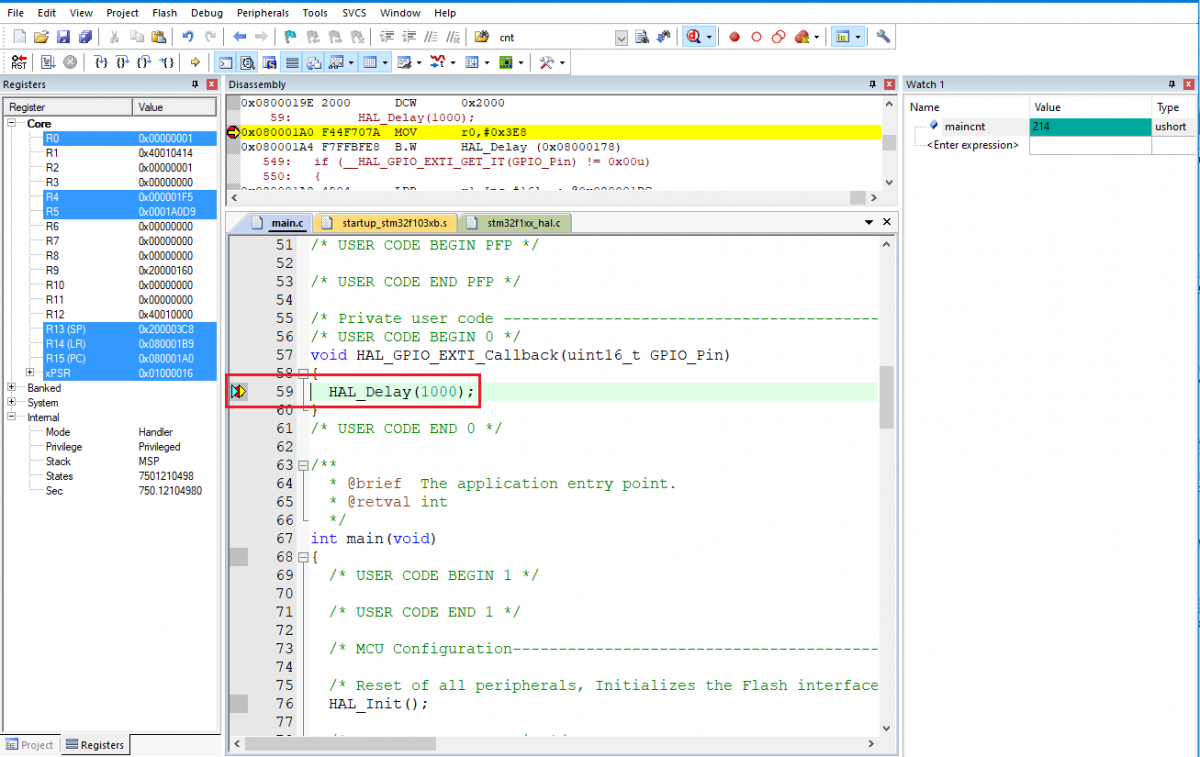Click the Run button in debug toolbar
This screenshot has height=757, width=1200.
coord(47,62)
